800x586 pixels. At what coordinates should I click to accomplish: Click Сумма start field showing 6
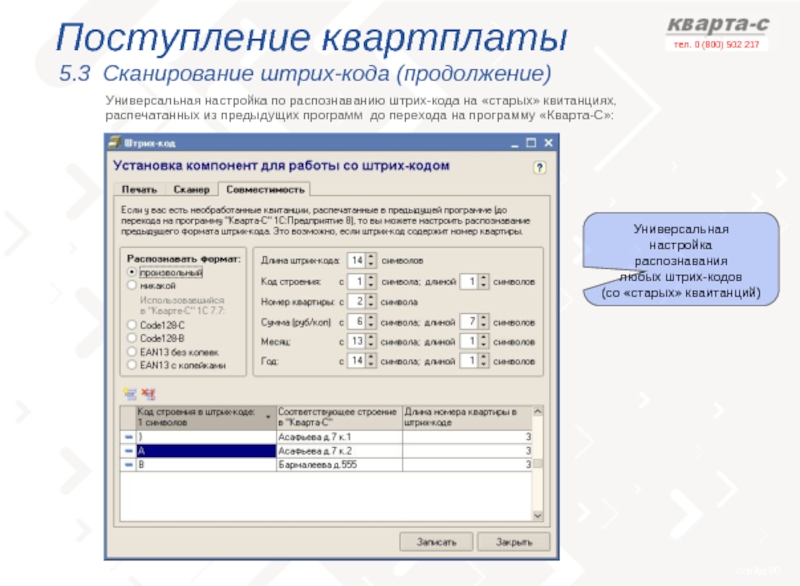[x=356, y=322]
